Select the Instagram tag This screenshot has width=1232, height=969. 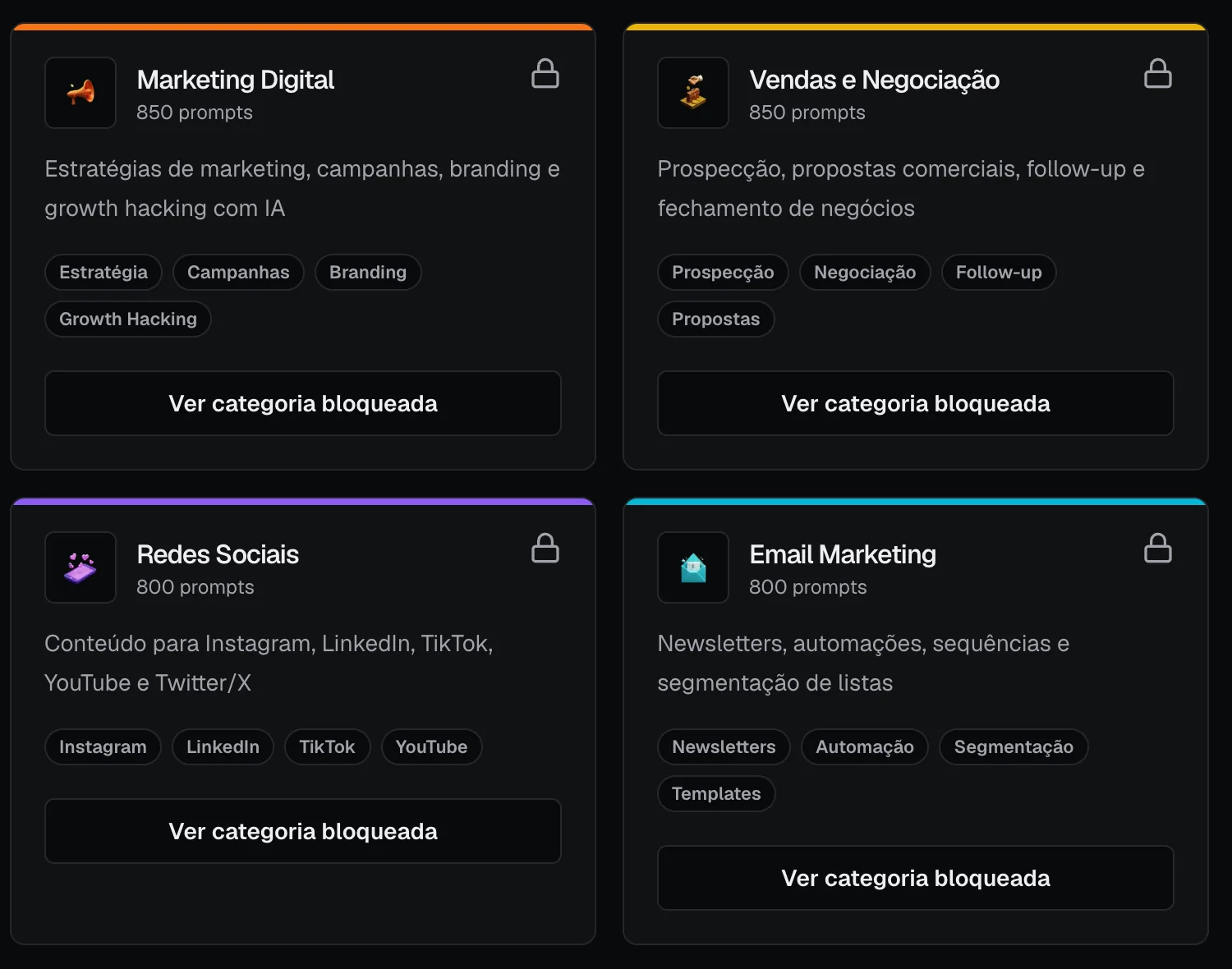(x=103, y=746)
